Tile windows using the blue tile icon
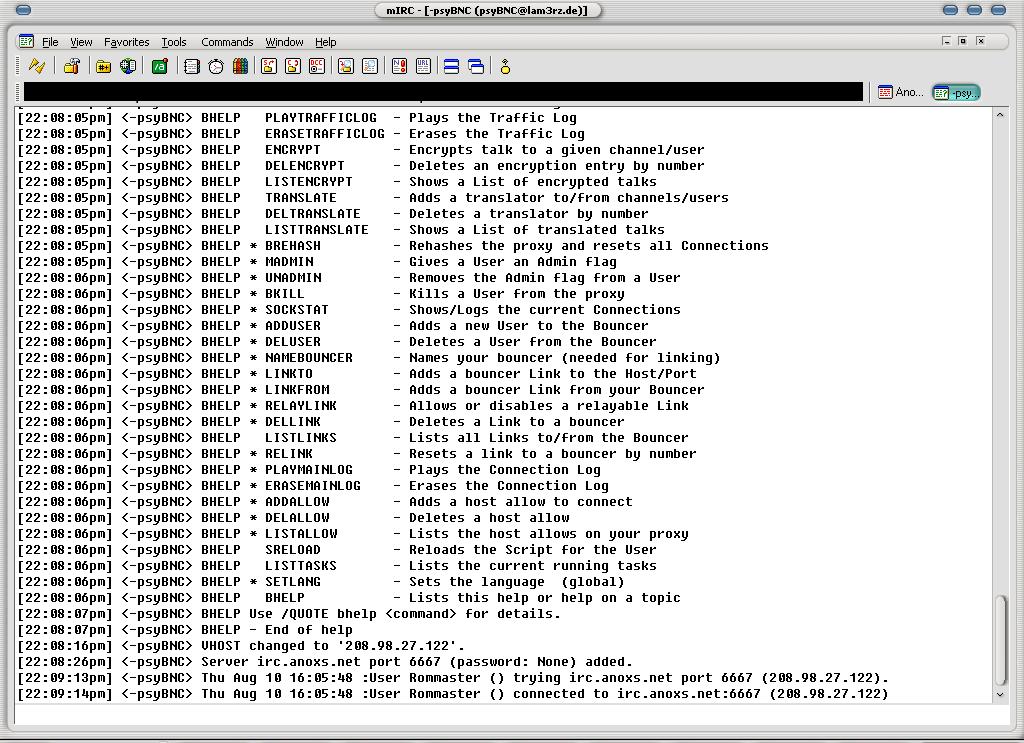Screen dimensions: 1024x743 tap(451, 66)
